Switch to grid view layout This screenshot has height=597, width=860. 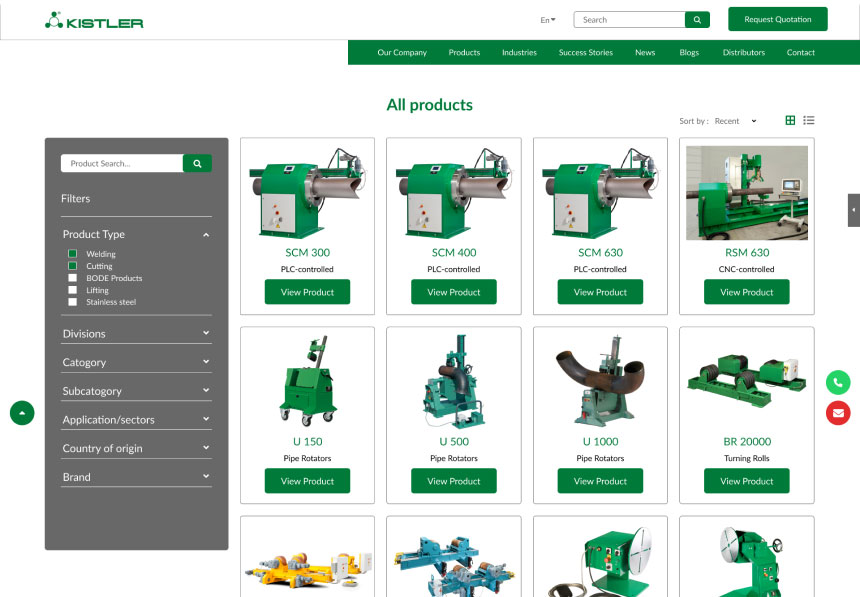click(x=789, y=120)
